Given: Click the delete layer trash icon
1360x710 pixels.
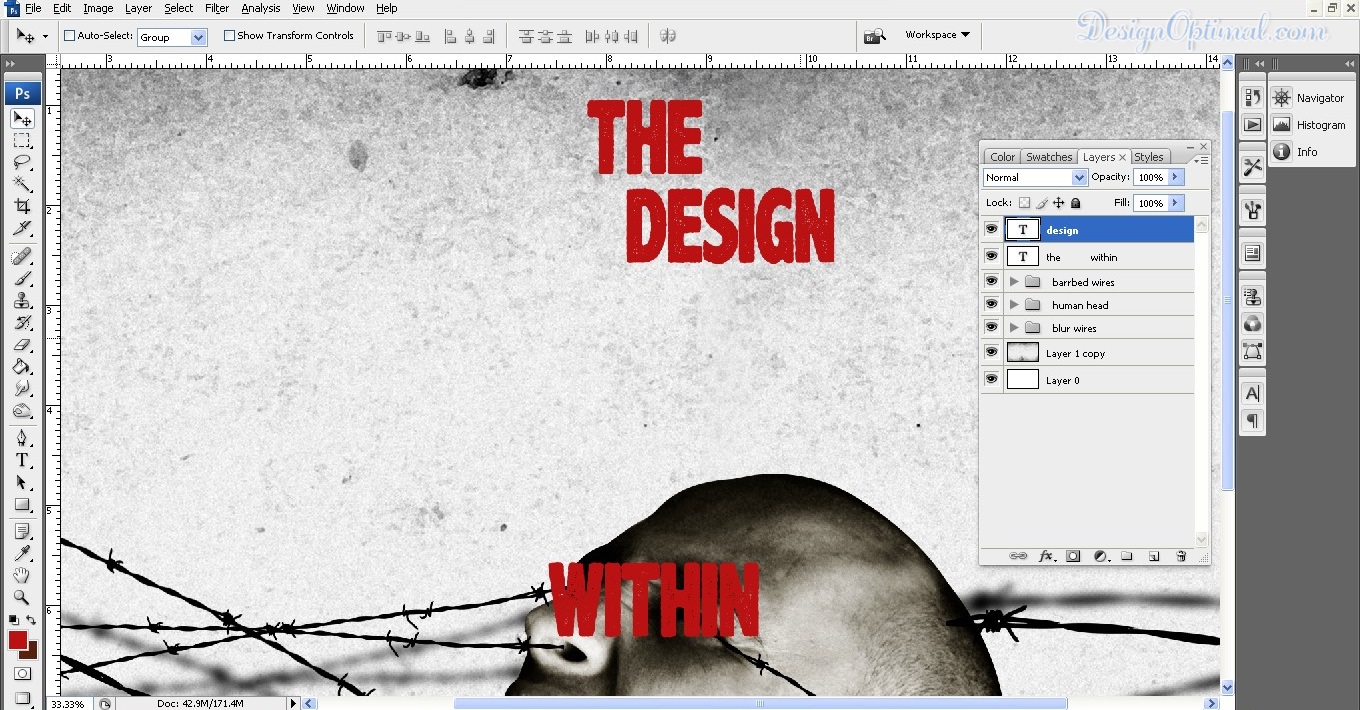Looking at the screenshot, I should point(1181,556).
